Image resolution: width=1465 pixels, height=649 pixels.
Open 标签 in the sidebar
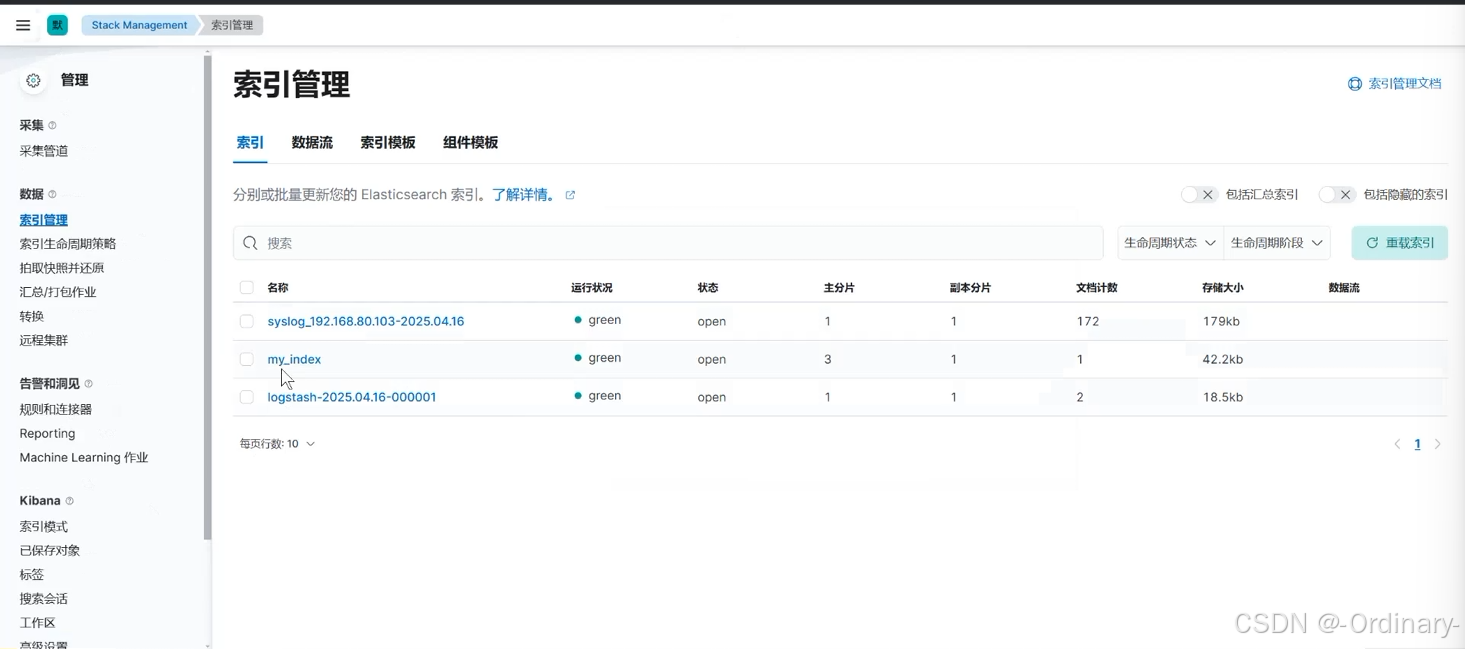point(32,574)
